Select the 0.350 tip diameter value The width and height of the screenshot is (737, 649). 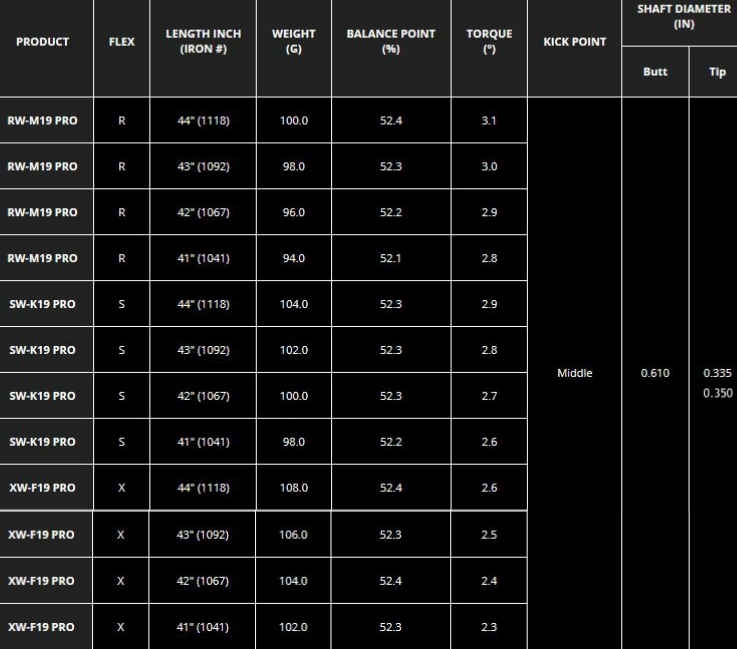tap(717, 393)
